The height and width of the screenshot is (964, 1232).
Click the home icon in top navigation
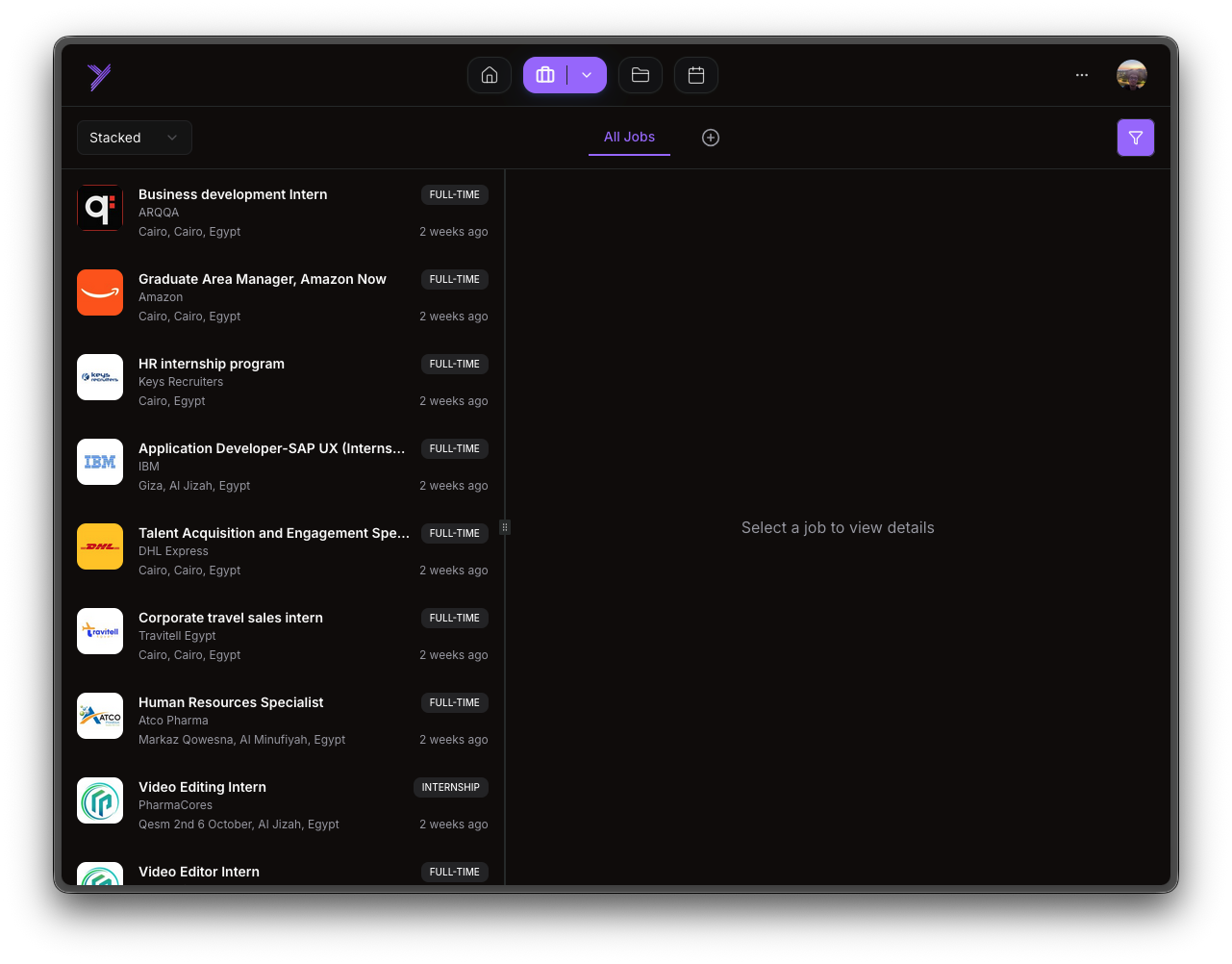pyautogui.click(x=490, y=75)
